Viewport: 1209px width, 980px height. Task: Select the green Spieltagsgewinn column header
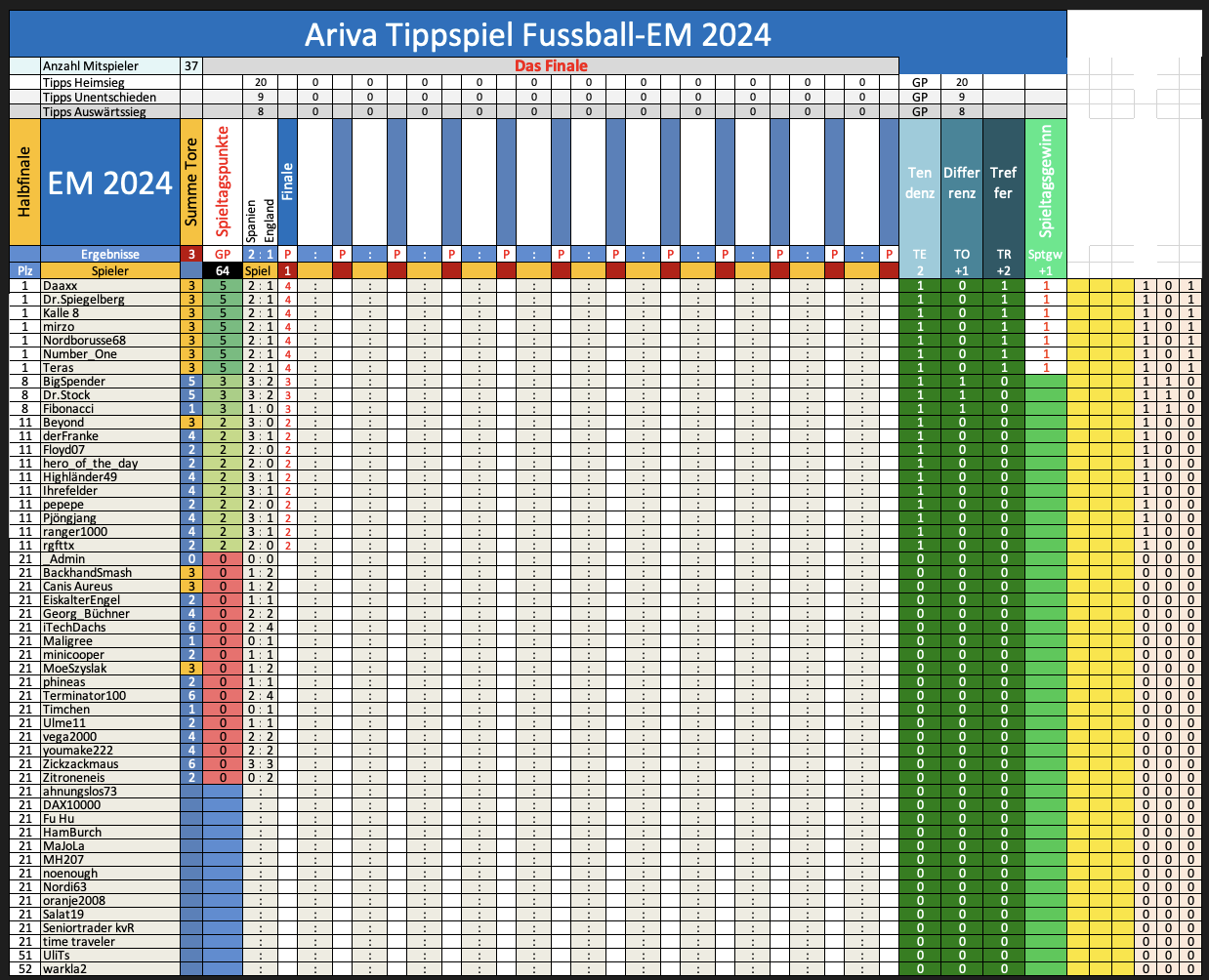(x=1045, y=183)
